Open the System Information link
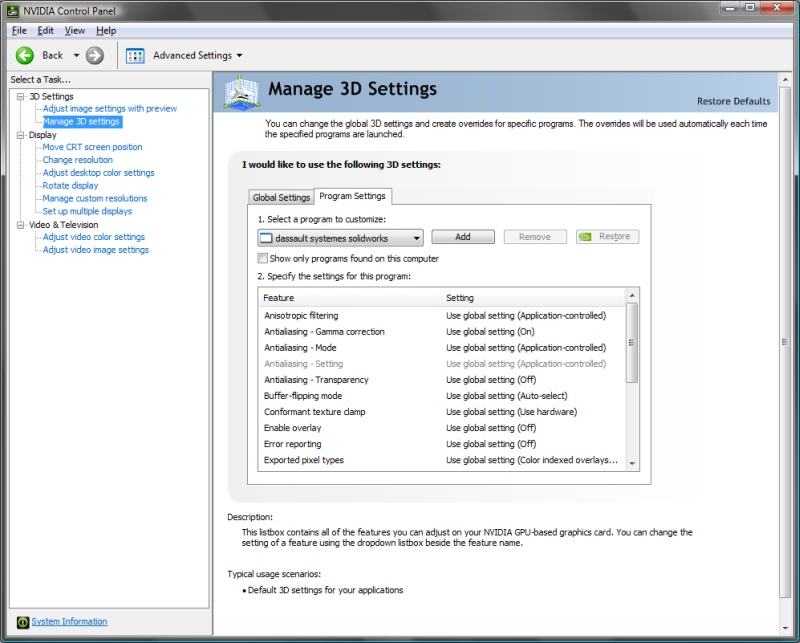 tap(69, 622)
